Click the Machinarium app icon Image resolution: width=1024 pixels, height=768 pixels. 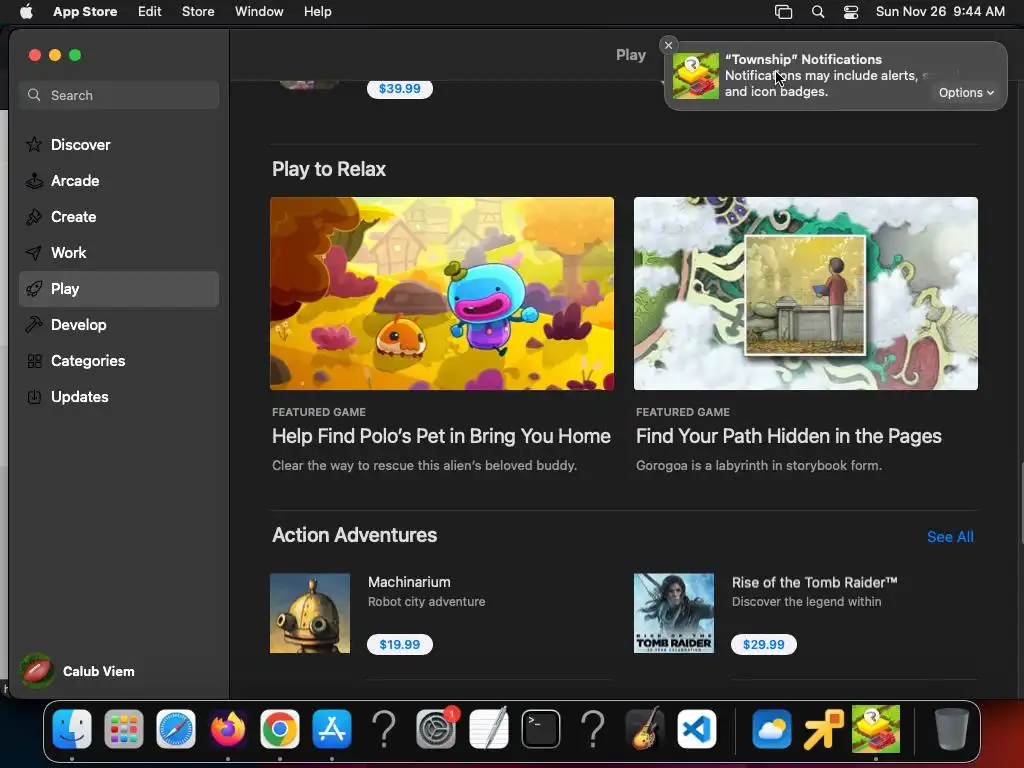(x=310, y=613)
